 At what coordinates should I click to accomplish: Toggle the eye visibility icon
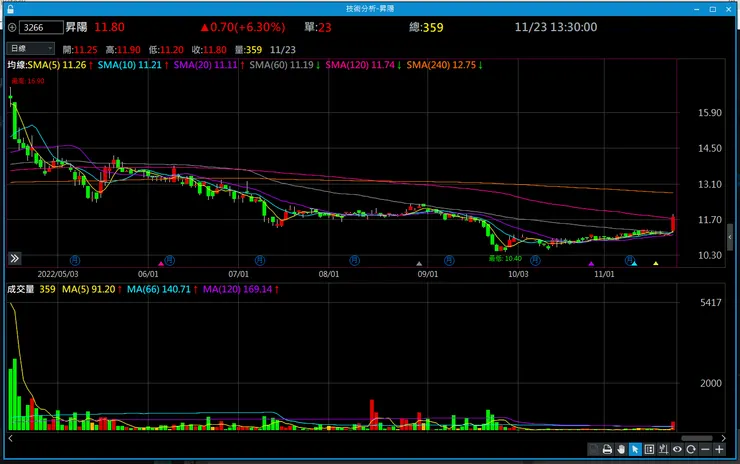[x=677, y=449]
